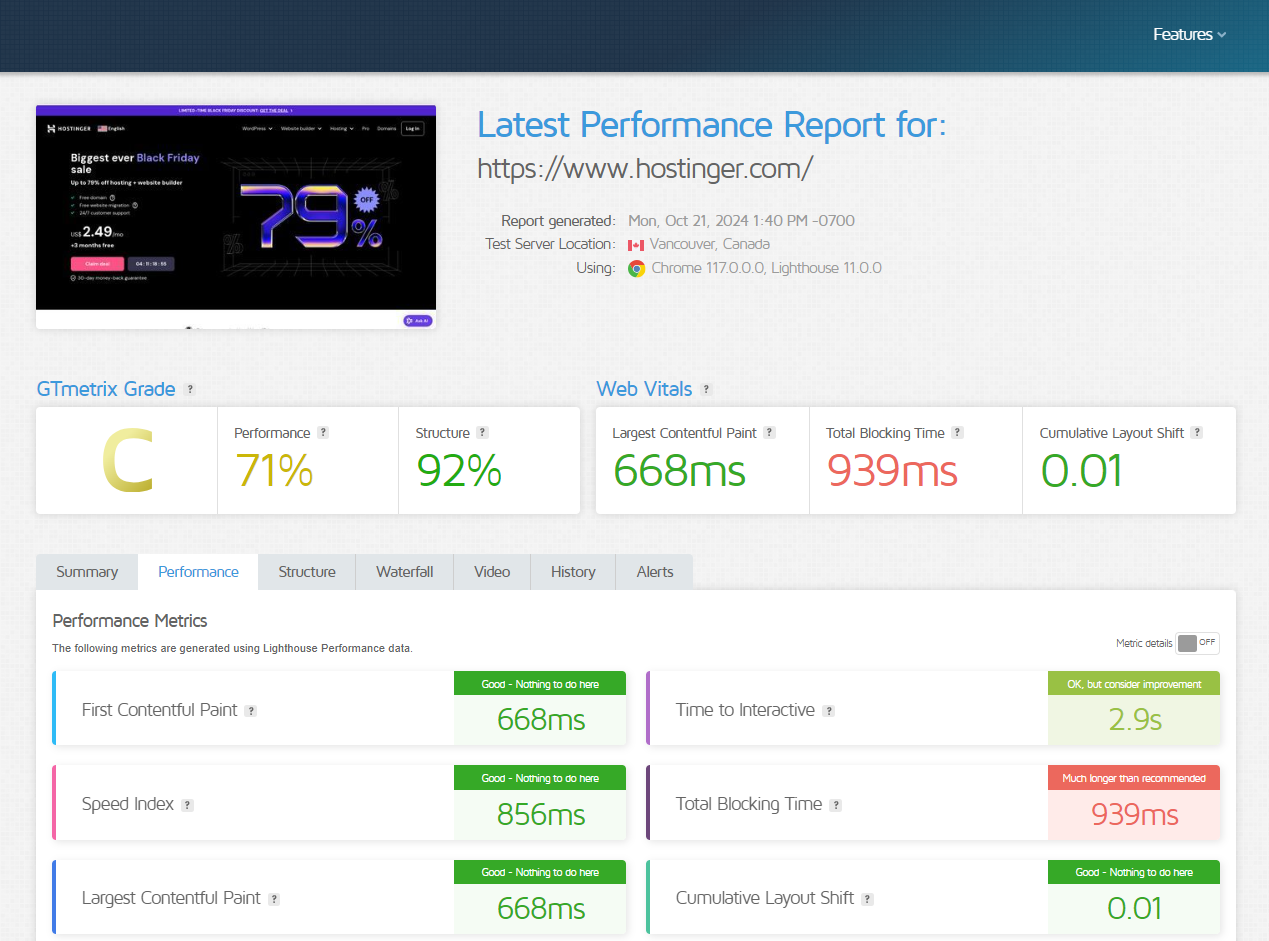Click the green Speed Index status bar

click(x=540, y=777)
